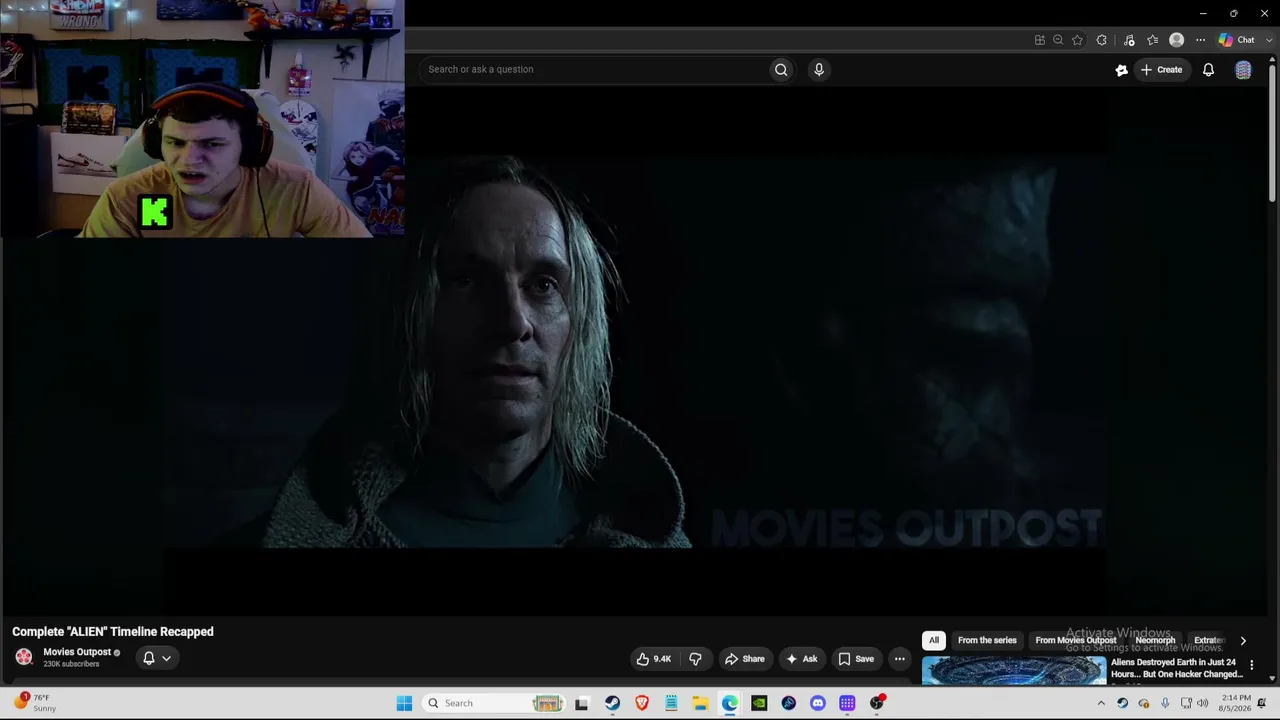1280x720 pixels.
Task: Open the Edge Favorites list icon
Action: [x=1153, y=40]
